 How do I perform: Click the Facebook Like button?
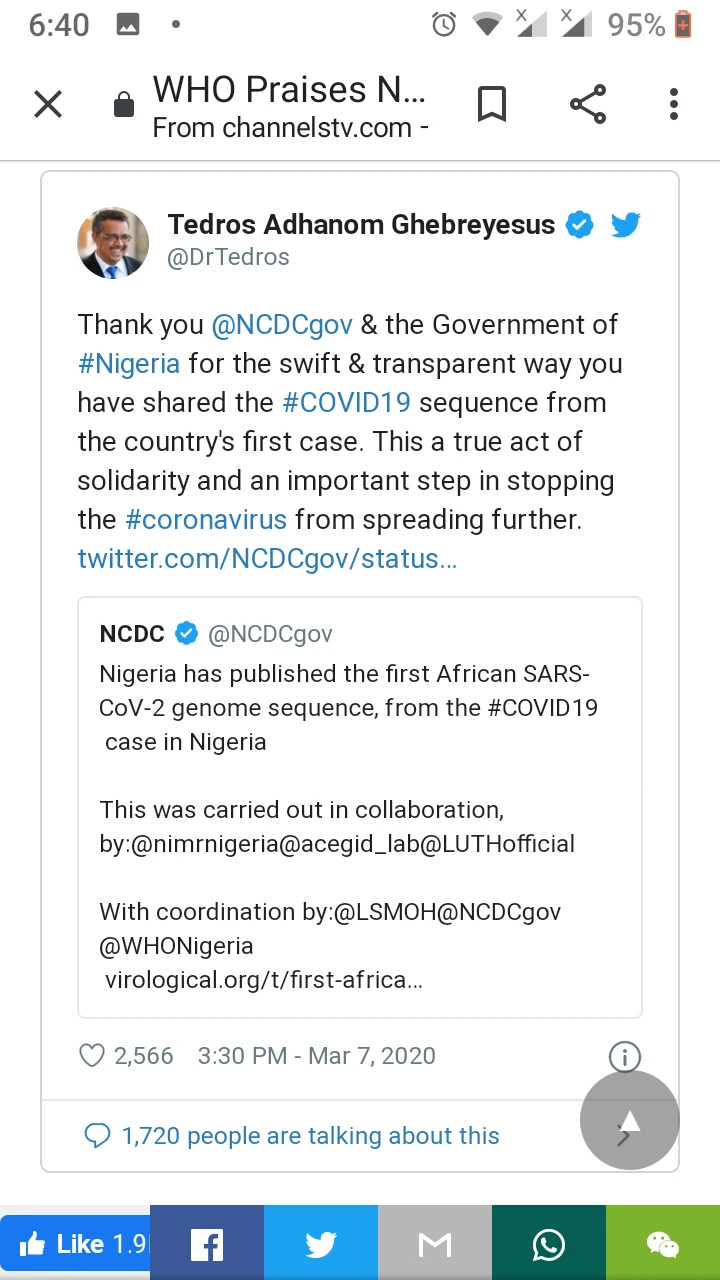(75, 1244)
